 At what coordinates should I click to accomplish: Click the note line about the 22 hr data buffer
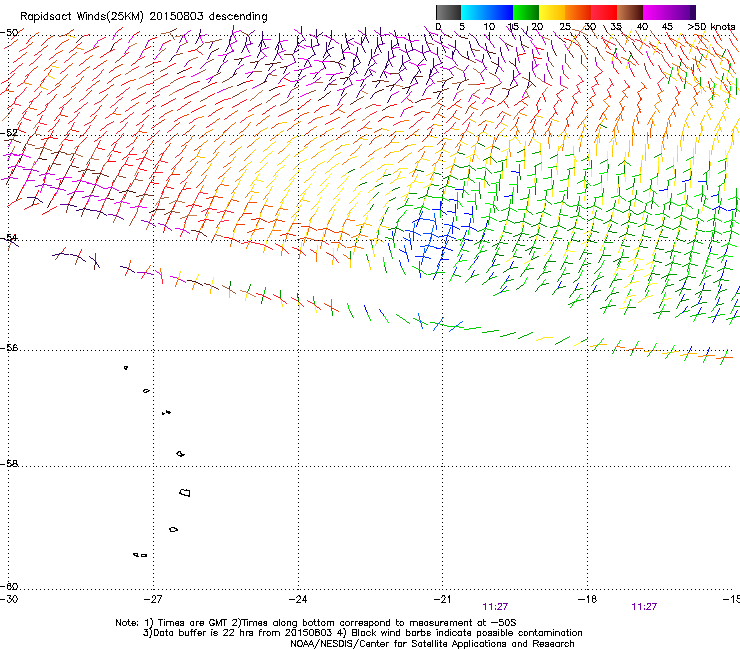pos(362,633)
